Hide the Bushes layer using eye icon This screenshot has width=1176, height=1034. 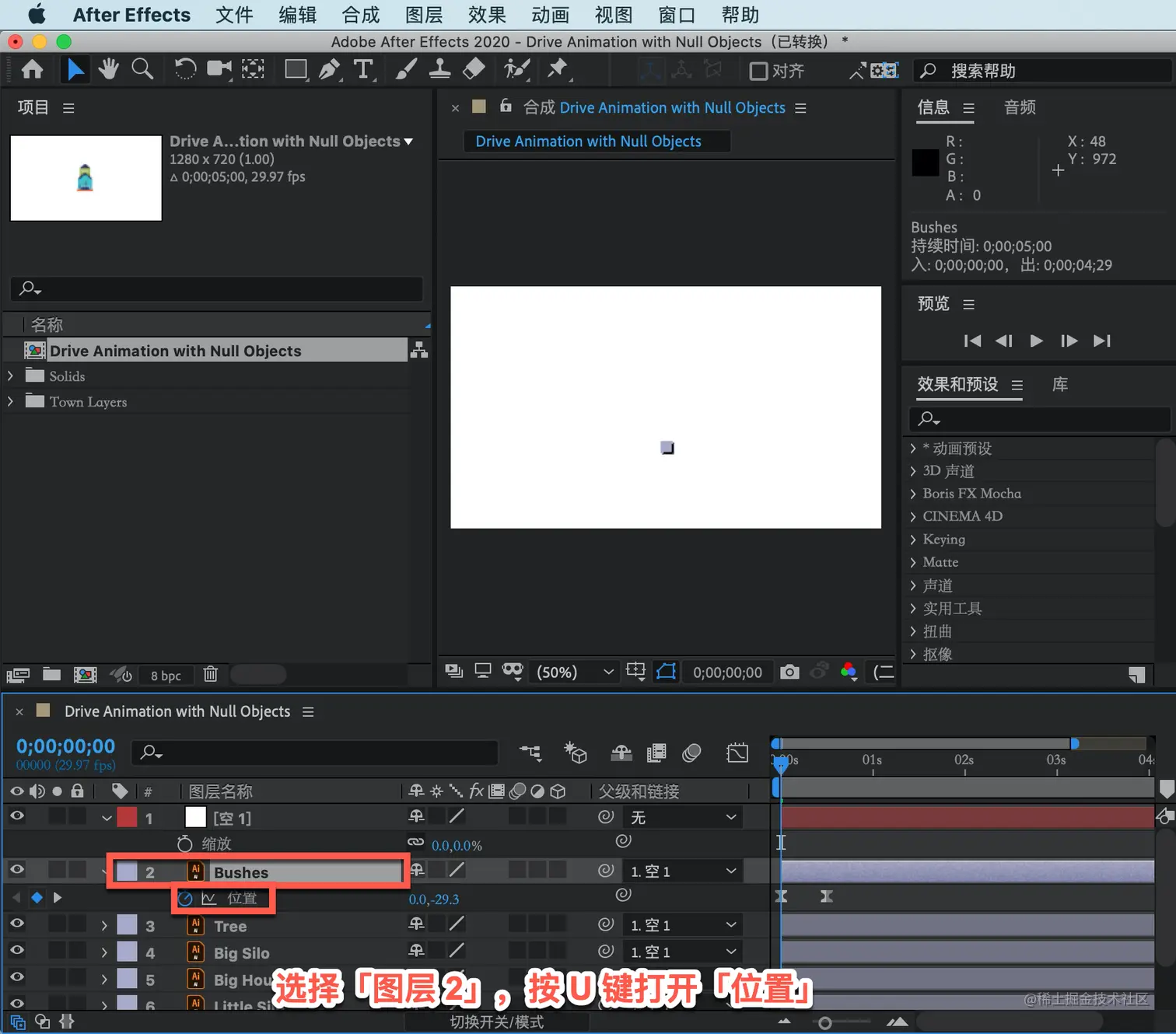click(x=16, y=870)
